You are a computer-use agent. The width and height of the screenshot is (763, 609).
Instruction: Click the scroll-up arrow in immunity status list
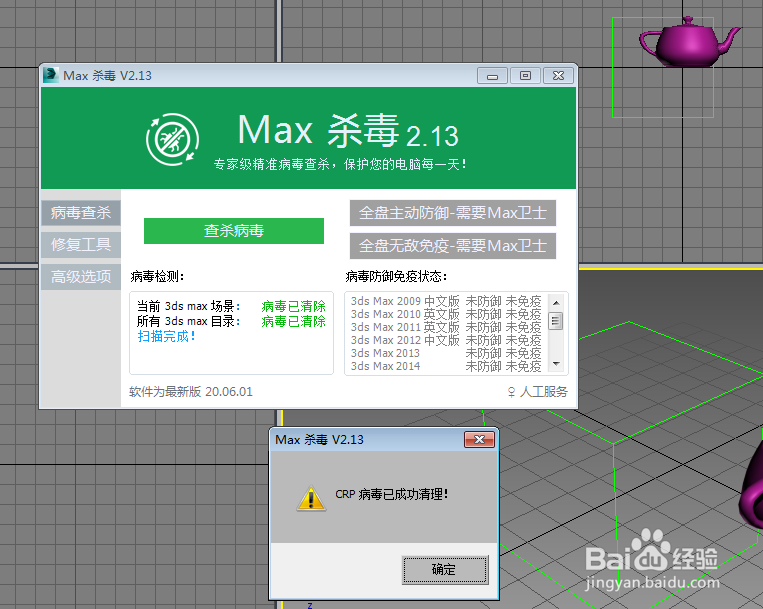pos(556,303)
